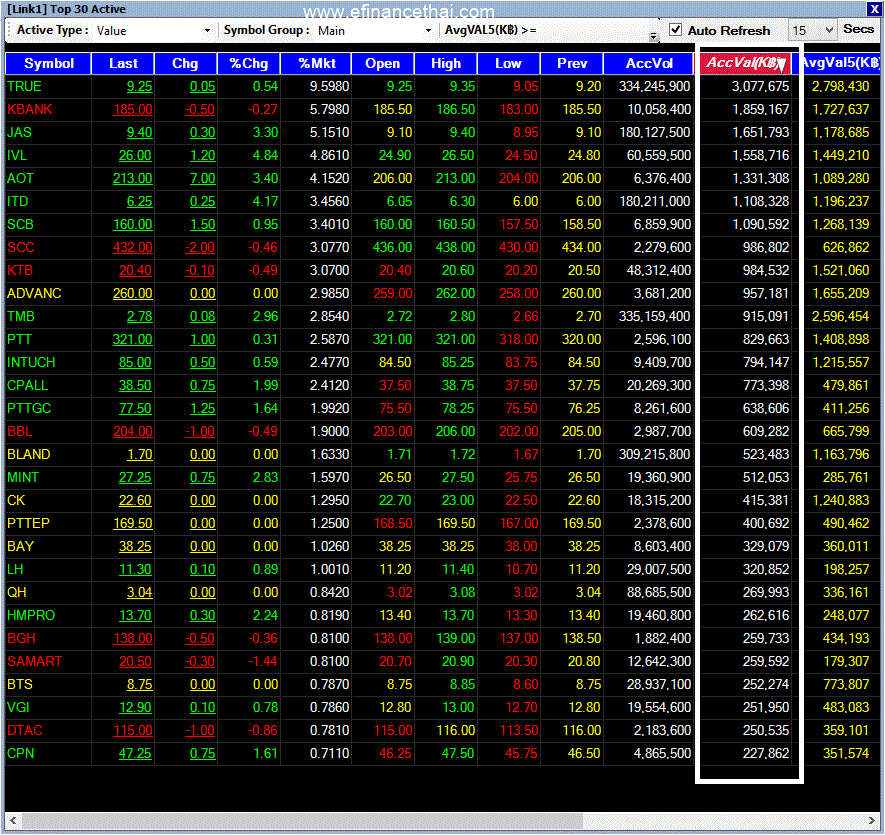Select the TMB symbol
This screenshot has width=885, height=835.
(21, 316)
